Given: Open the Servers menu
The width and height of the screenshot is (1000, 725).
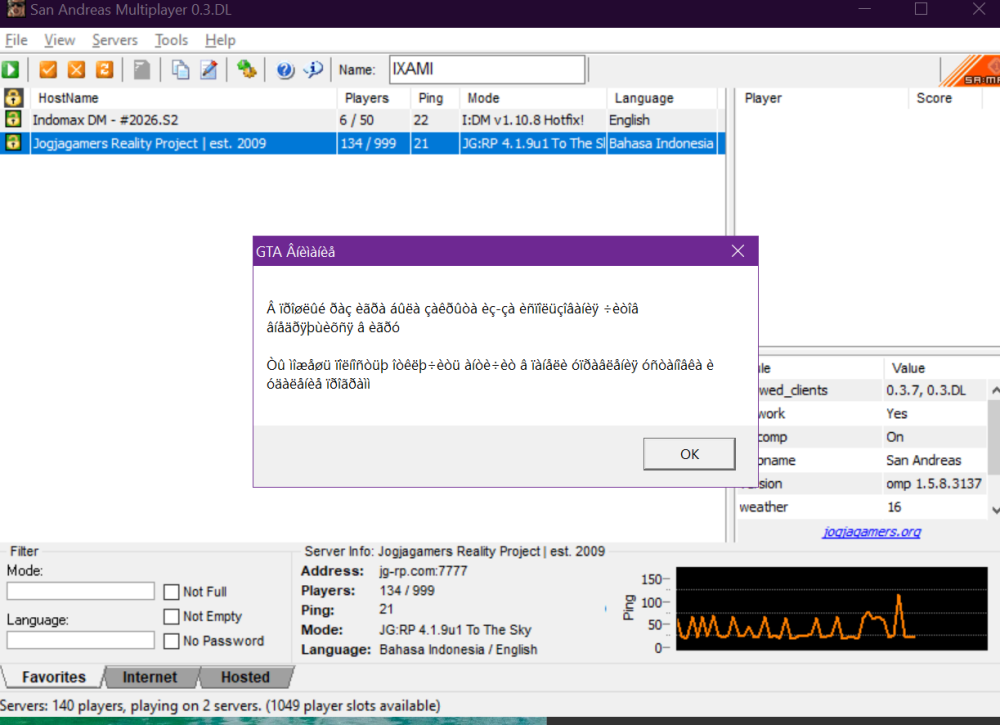Looking at the screenshot, I should point(115,40).
